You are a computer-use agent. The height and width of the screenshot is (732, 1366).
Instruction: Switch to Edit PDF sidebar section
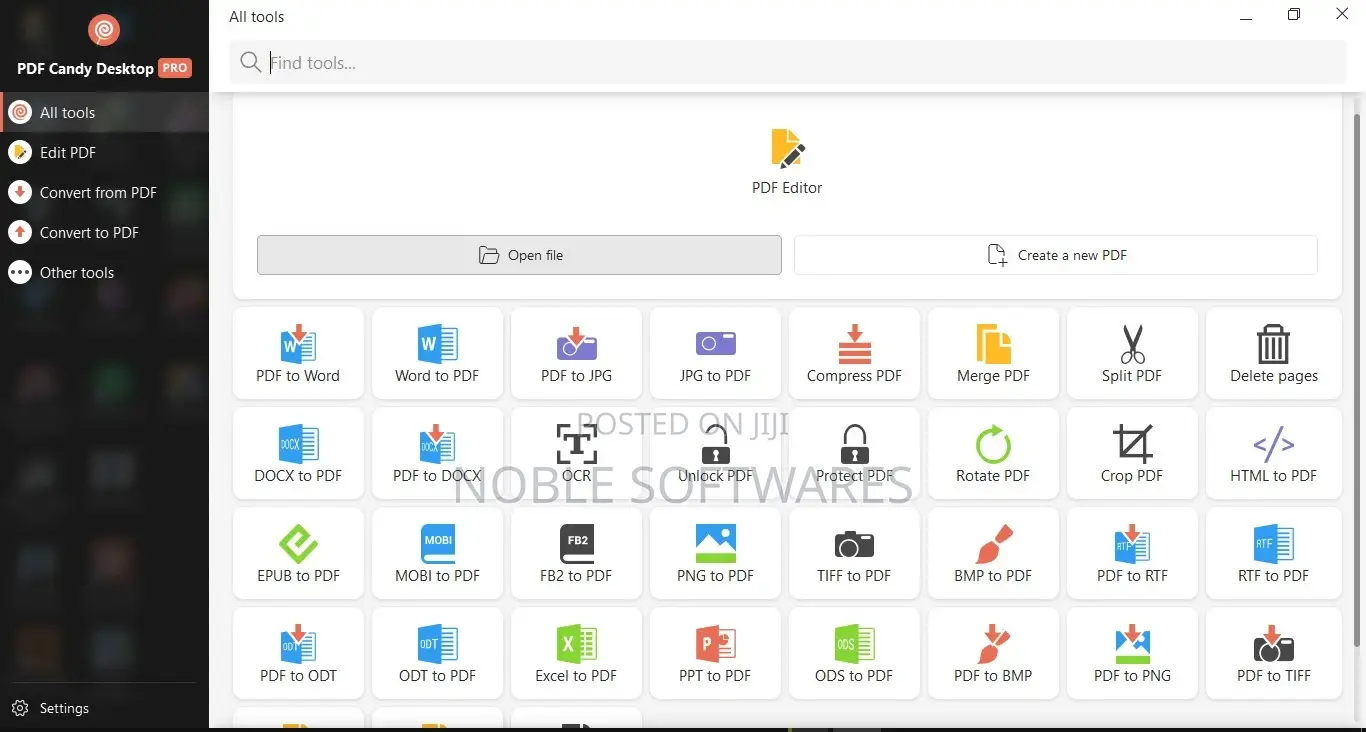[104, 152]
